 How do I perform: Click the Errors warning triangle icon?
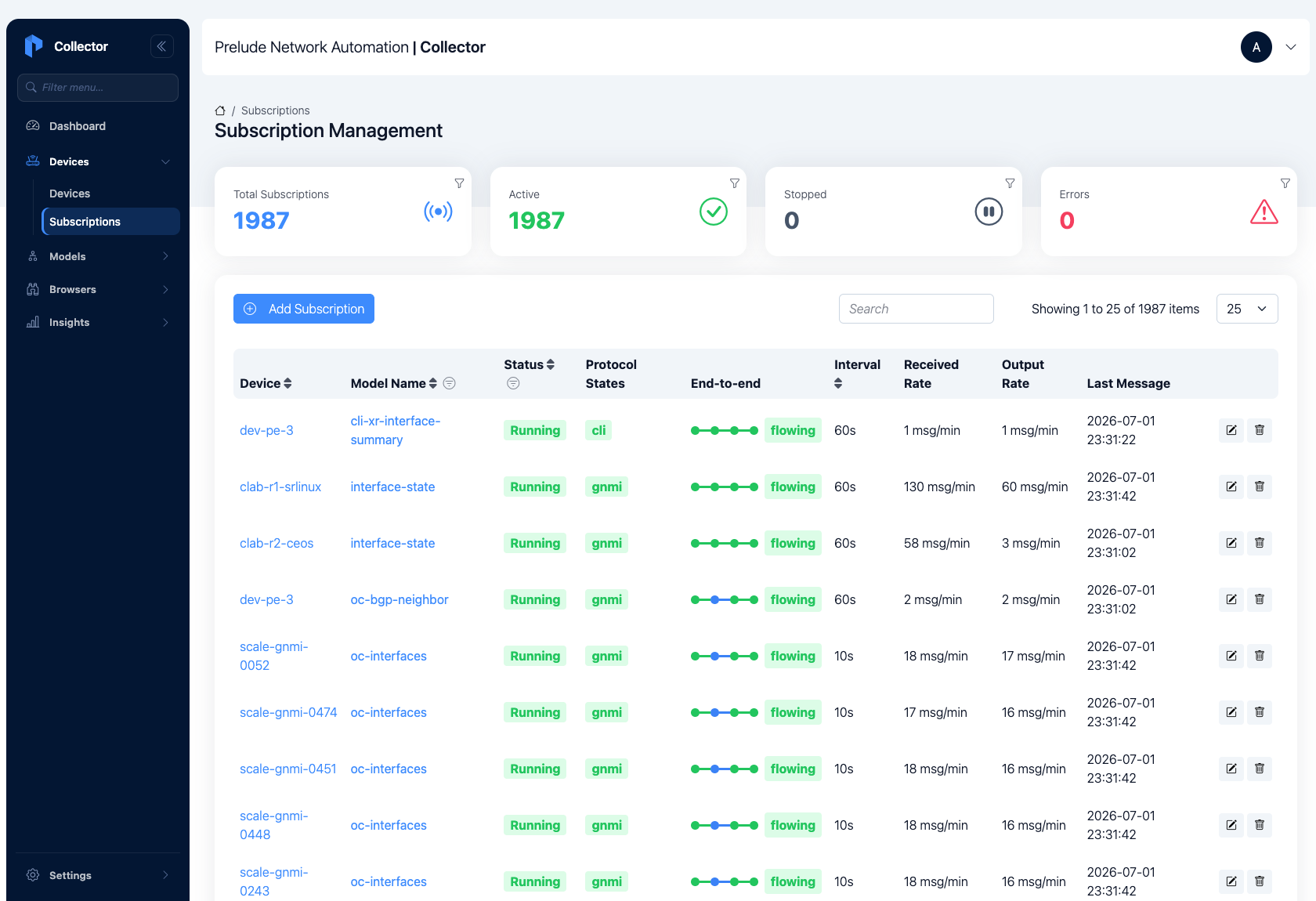tap(1264, 212)
